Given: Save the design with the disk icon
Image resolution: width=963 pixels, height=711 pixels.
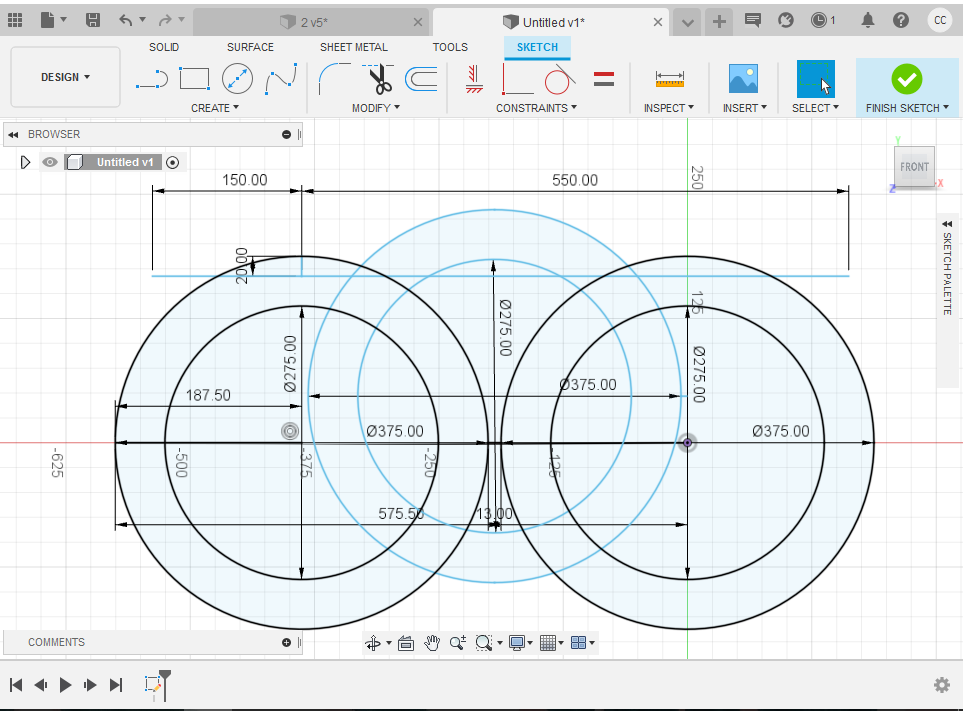Looking at the screenshot, I should coord(93,20).
